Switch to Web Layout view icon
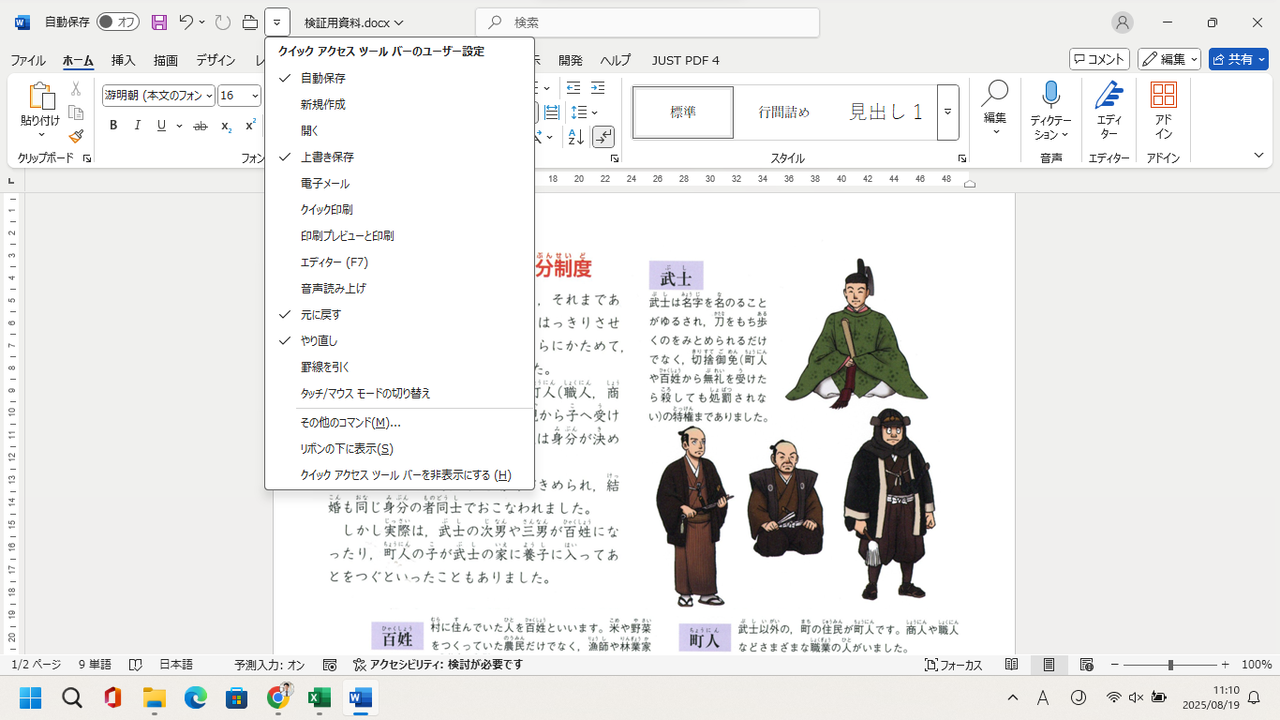Screen dimensions: 1280x720 1086,665
